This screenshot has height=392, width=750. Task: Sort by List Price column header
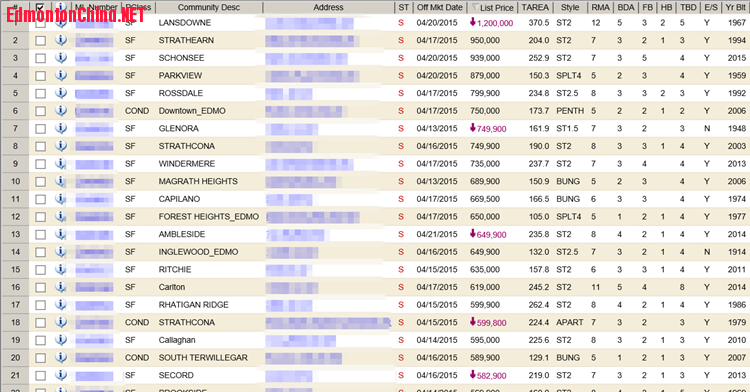pos(492,7)
